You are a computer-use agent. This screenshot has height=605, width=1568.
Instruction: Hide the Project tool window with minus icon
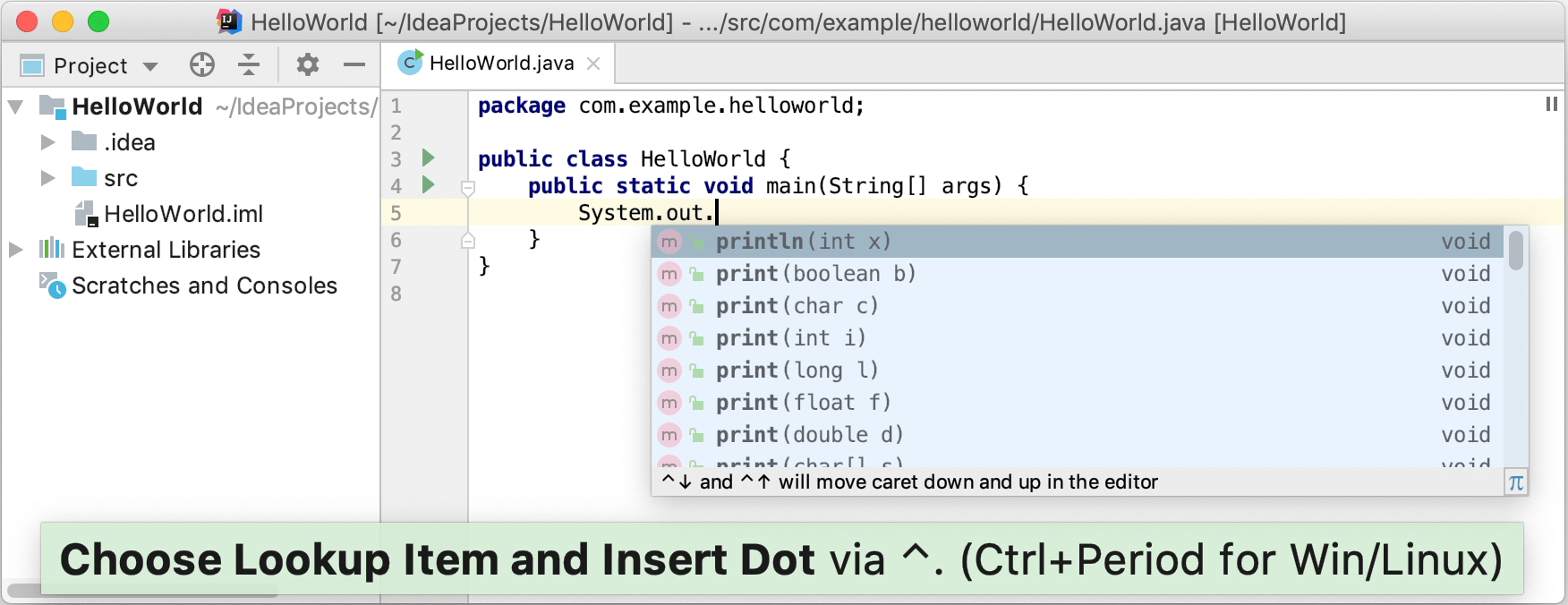tap(354, 64)
